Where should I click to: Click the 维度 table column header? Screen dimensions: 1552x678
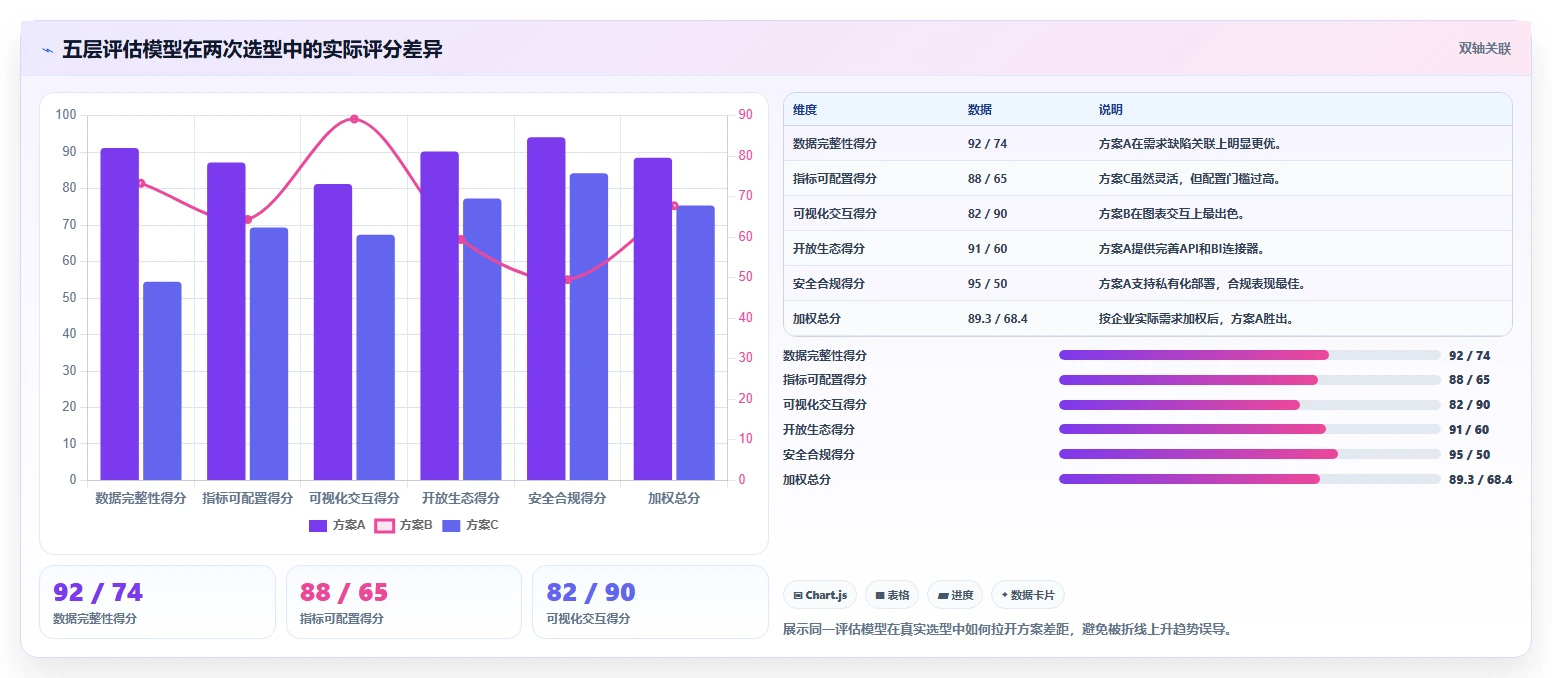click(805, 110)
